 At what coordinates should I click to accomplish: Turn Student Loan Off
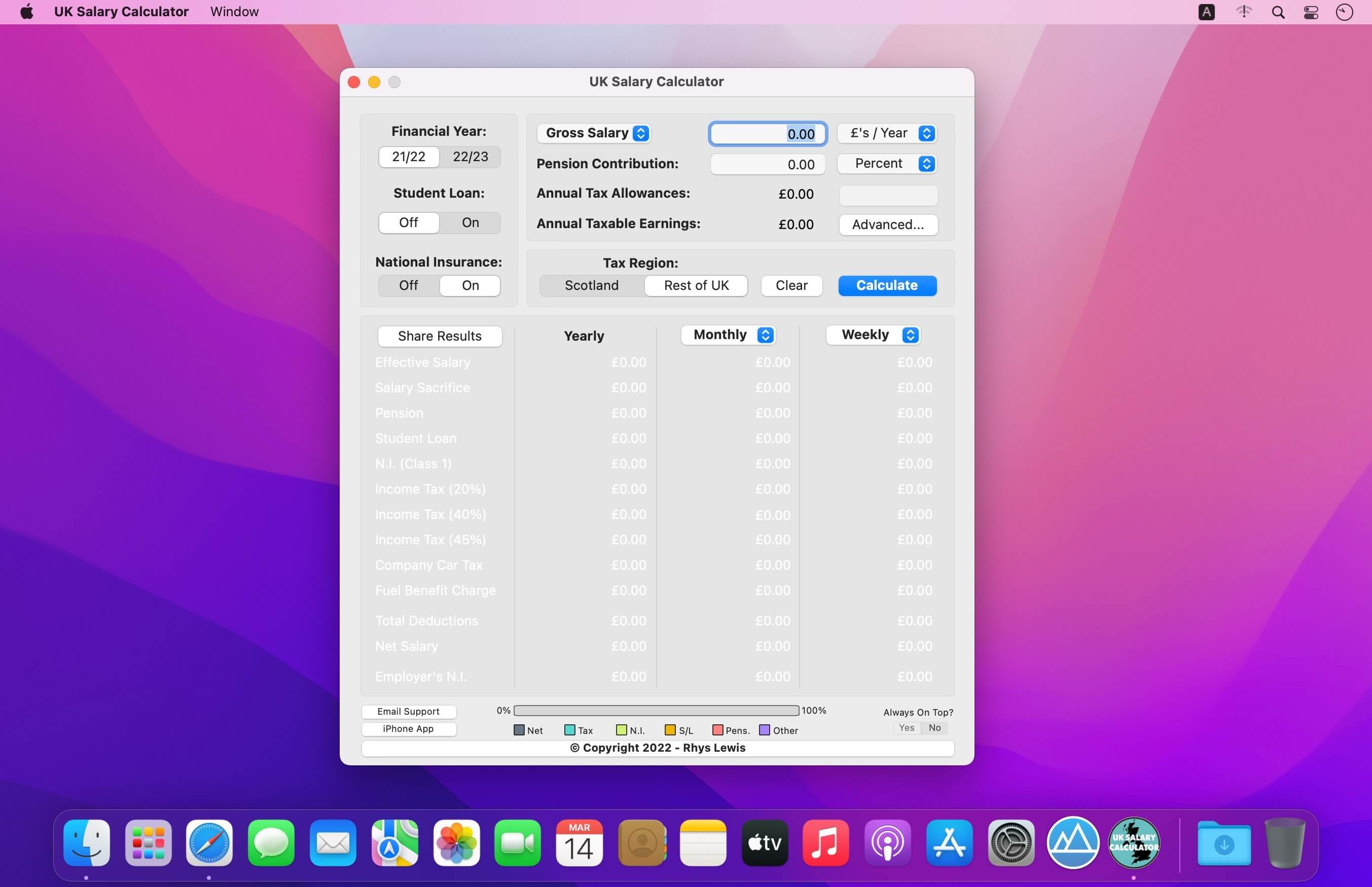(408, 223)
